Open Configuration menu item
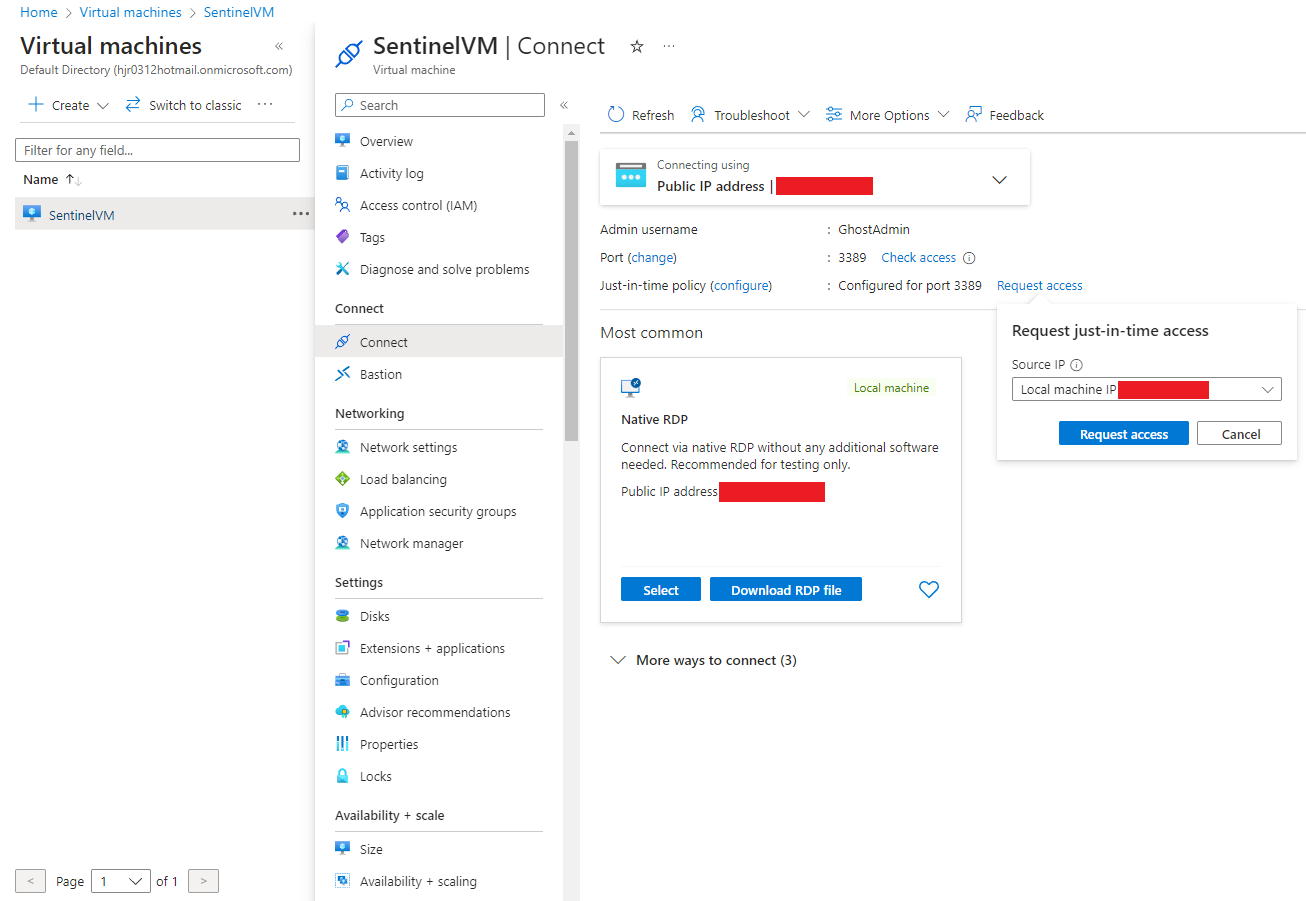 [439, 680]
